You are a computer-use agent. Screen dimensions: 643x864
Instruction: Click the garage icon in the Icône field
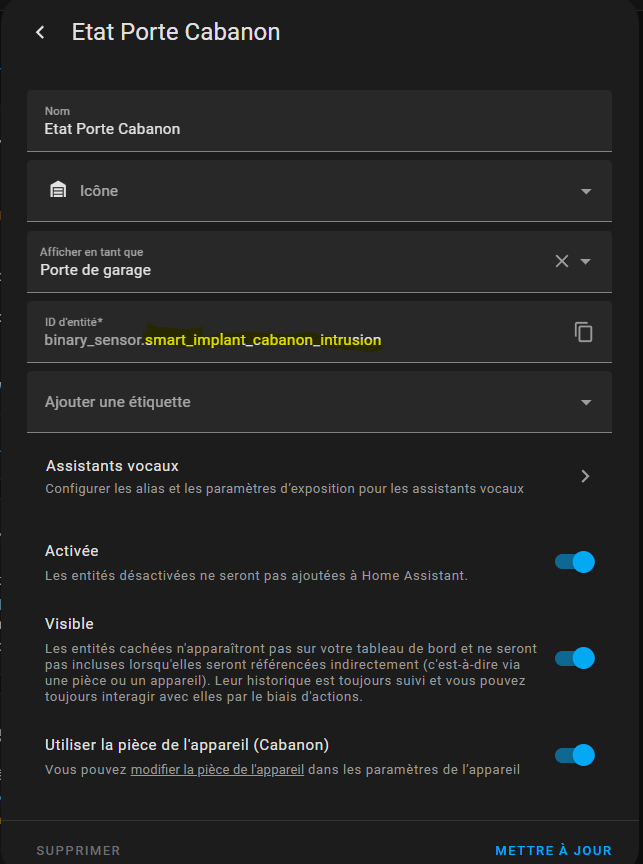58,190
